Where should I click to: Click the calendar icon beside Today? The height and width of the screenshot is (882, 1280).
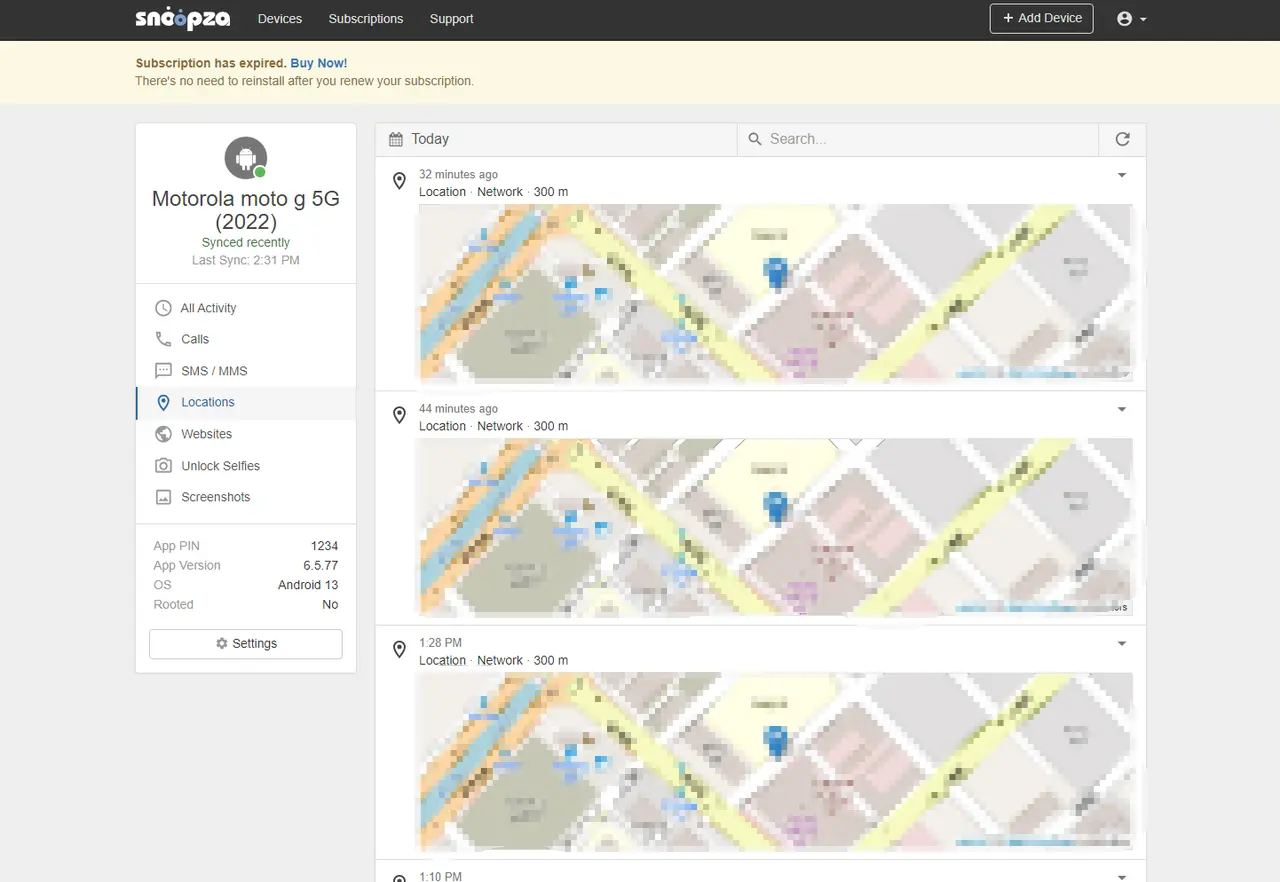396,139
